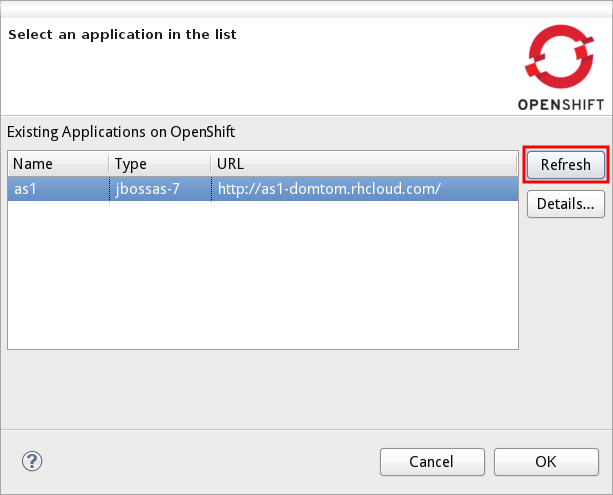Sort applications by Type column header

(160, 164)
